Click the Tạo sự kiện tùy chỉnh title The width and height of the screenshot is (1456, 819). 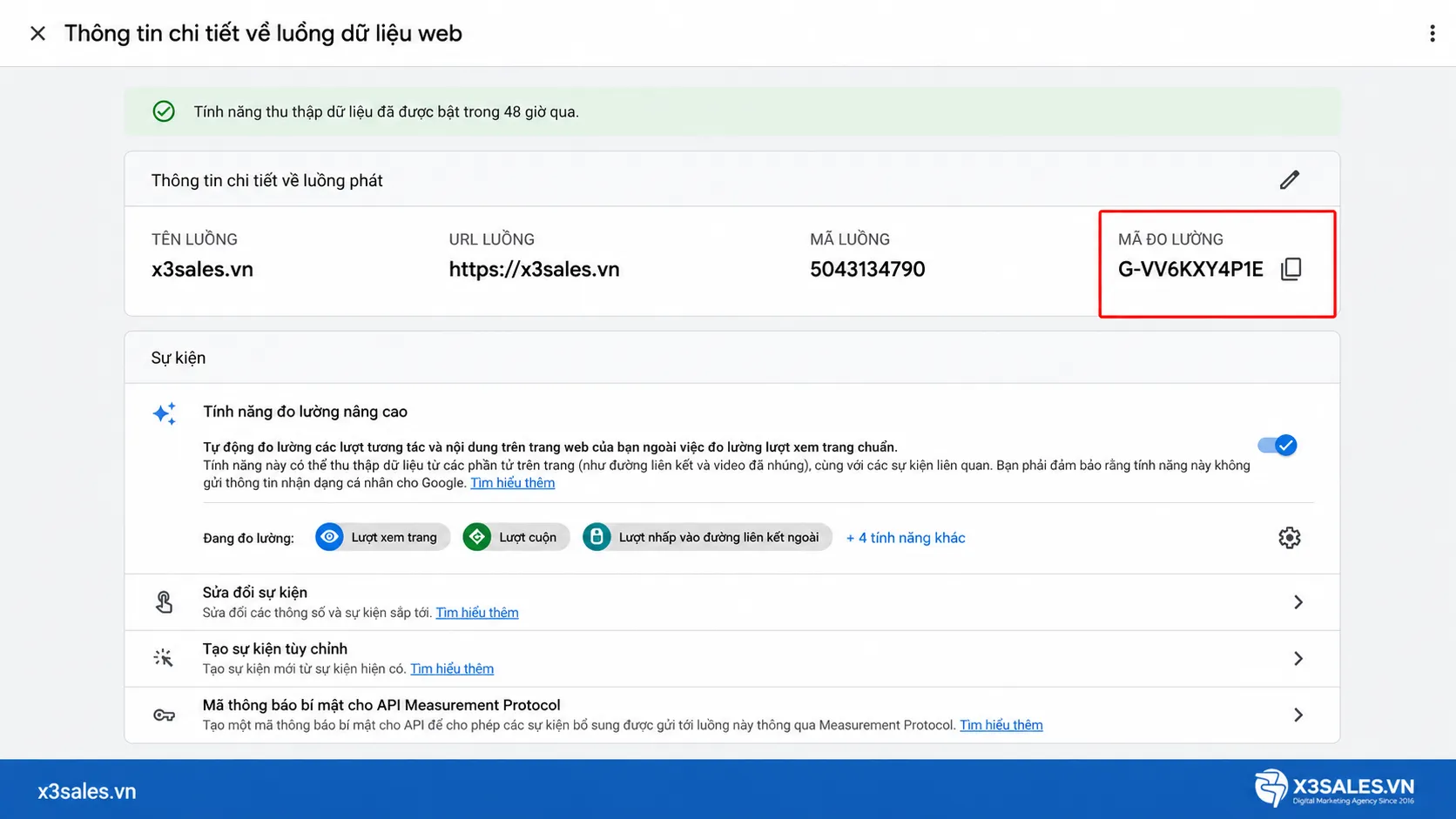275,649
